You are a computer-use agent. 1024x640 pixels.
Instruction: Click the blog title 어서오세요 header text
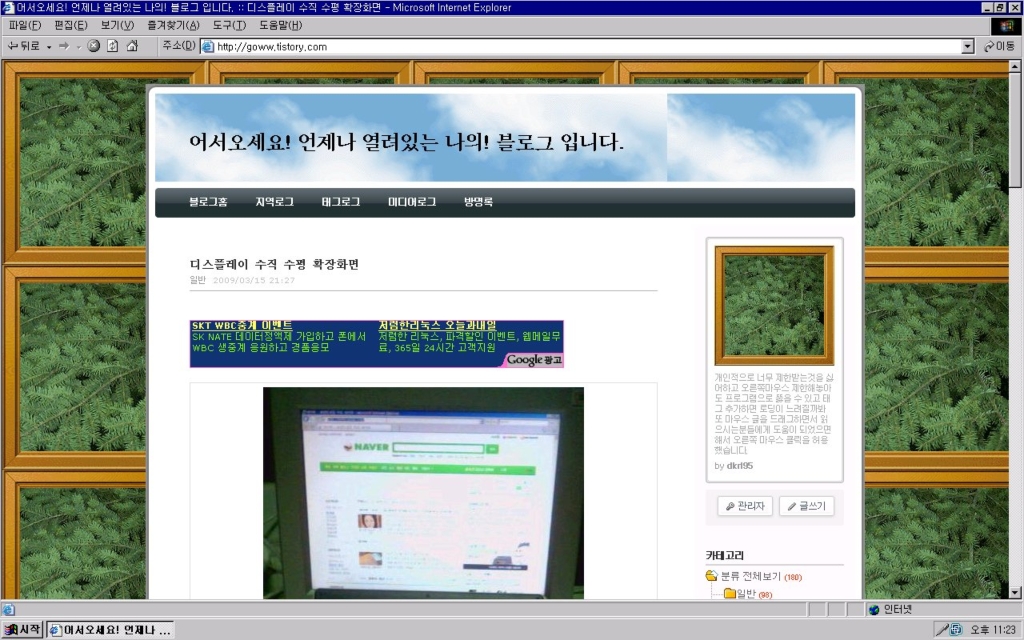(x=406, y=142)
